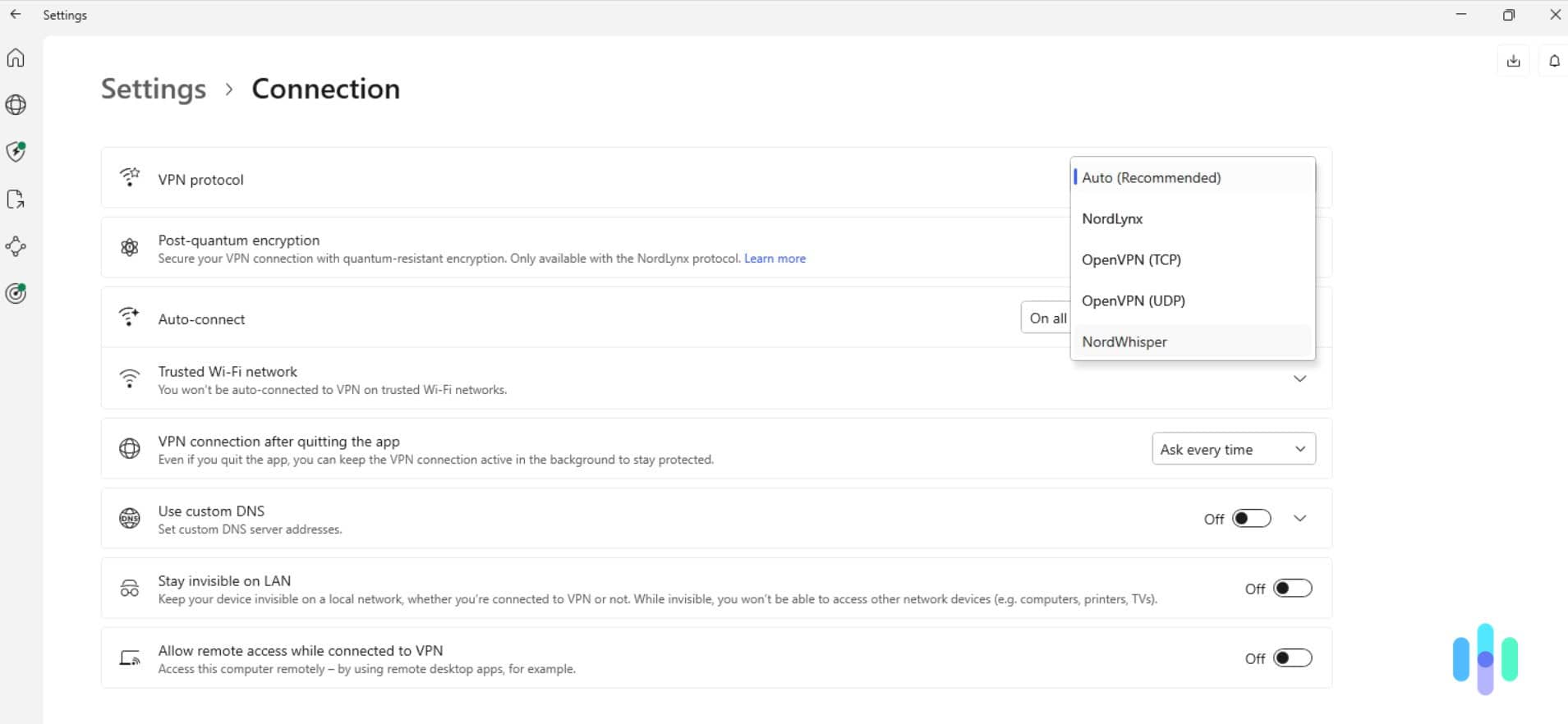The height and width of the screenshot is (724, 1568).
Task: Click the Learn more link
Action: [x=775, y=259]
